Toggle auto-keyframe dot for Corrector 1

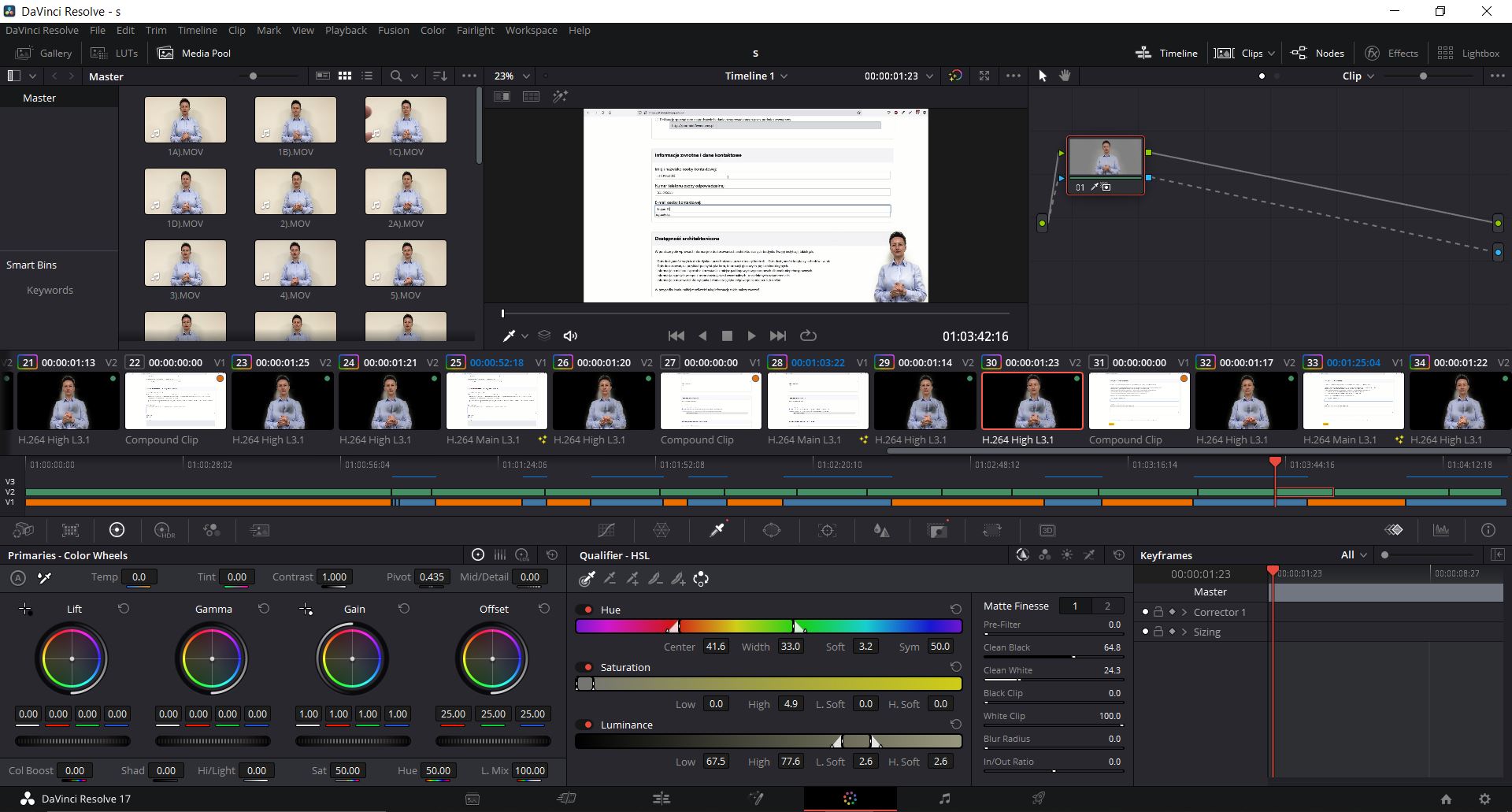coord(1145,612)
